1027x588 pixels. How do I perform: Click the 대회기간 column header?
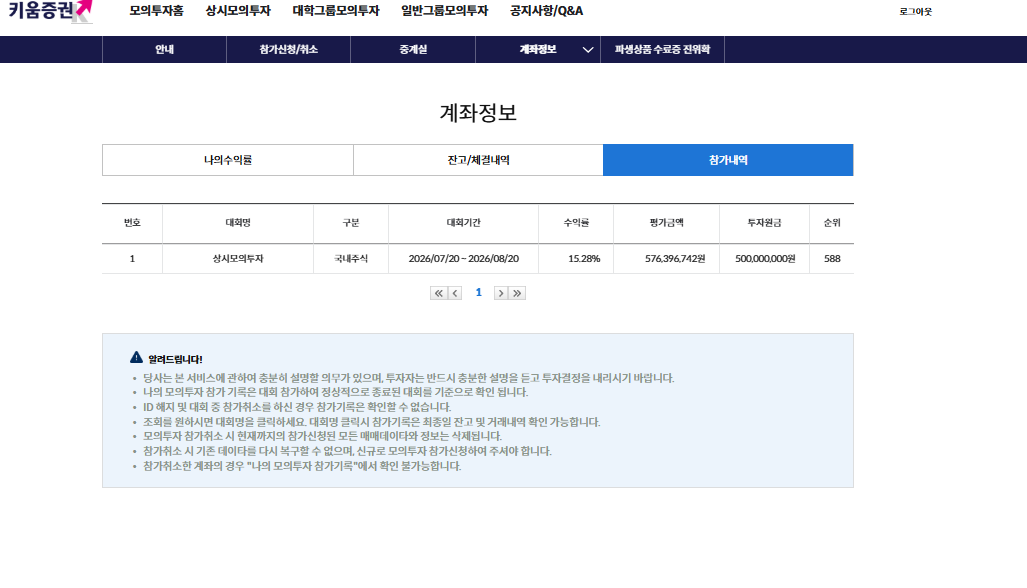(464, 223)
